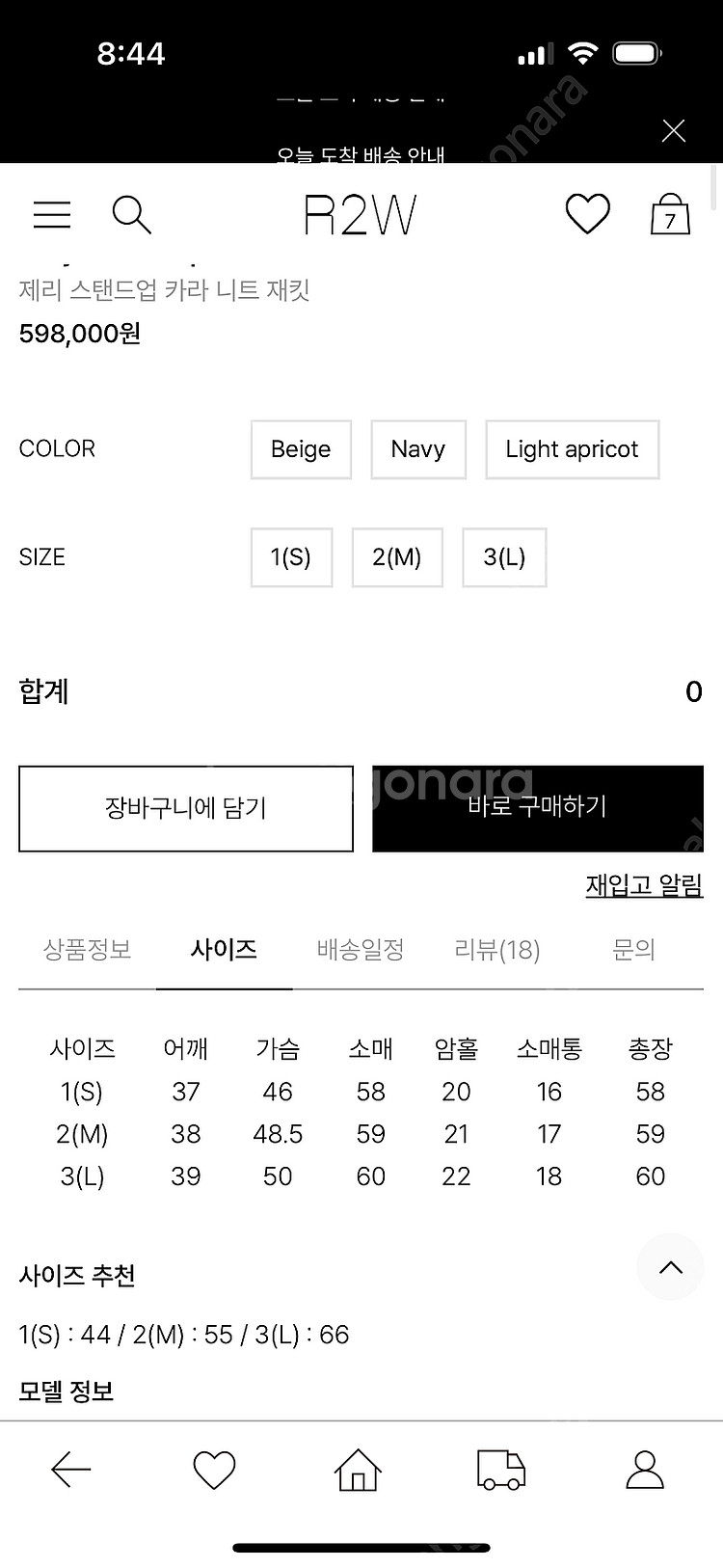Open the 리뷰(18) tab

pyautogui.click(x=497, y=950)
